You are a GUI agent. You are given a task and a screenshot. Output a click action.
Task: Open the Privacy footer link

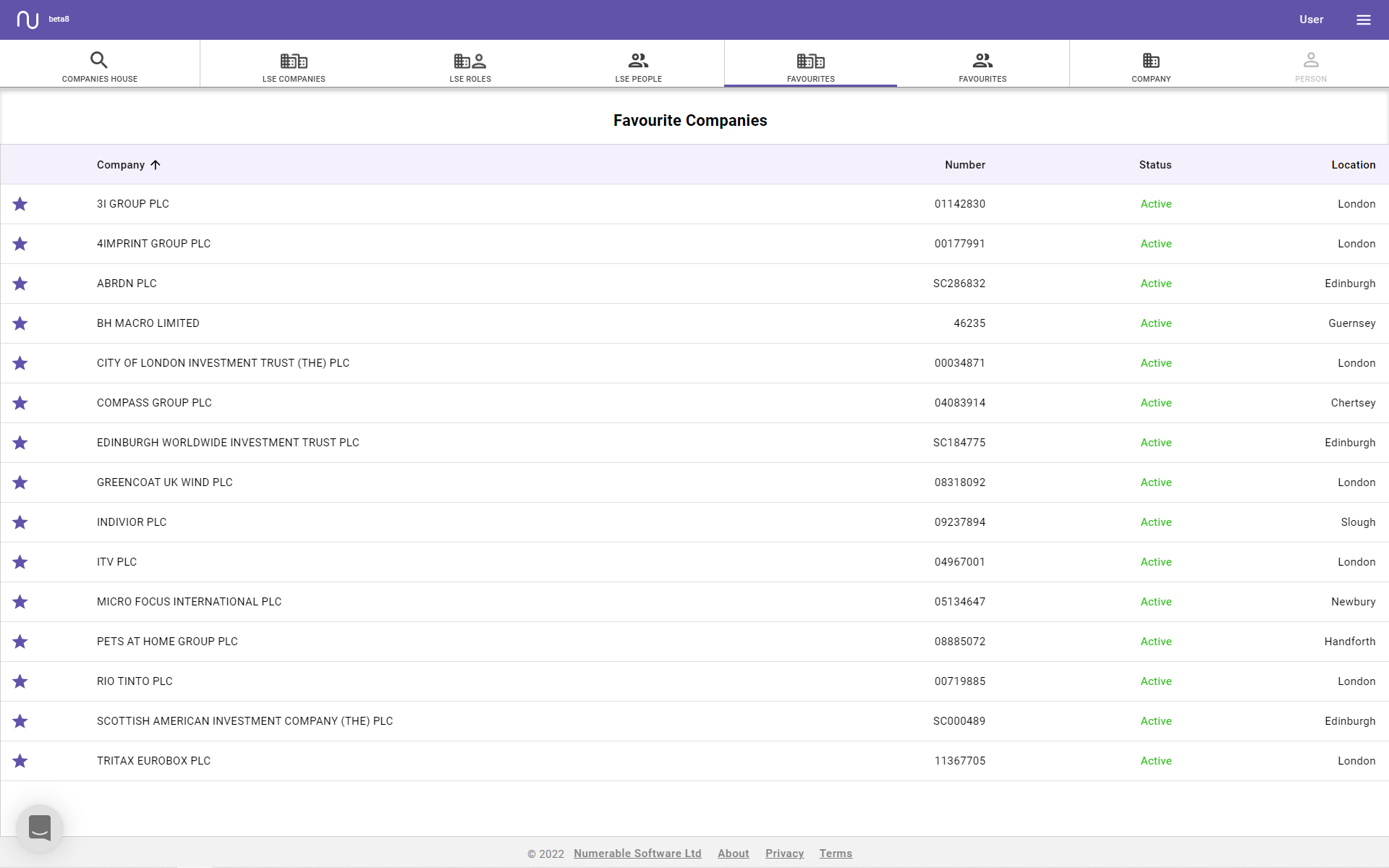tap(784, 854)
